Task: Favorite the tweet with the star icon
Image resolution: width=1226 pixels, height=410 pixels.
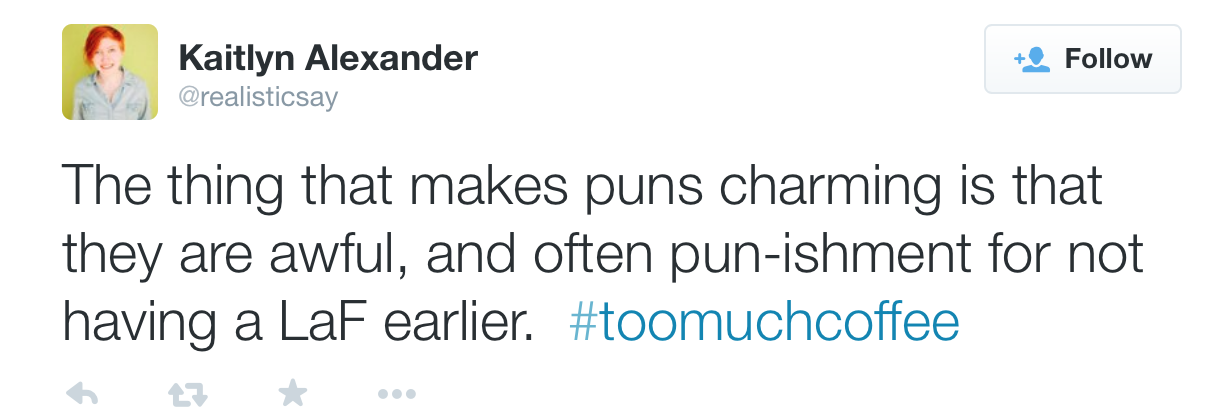Action: 292,393
